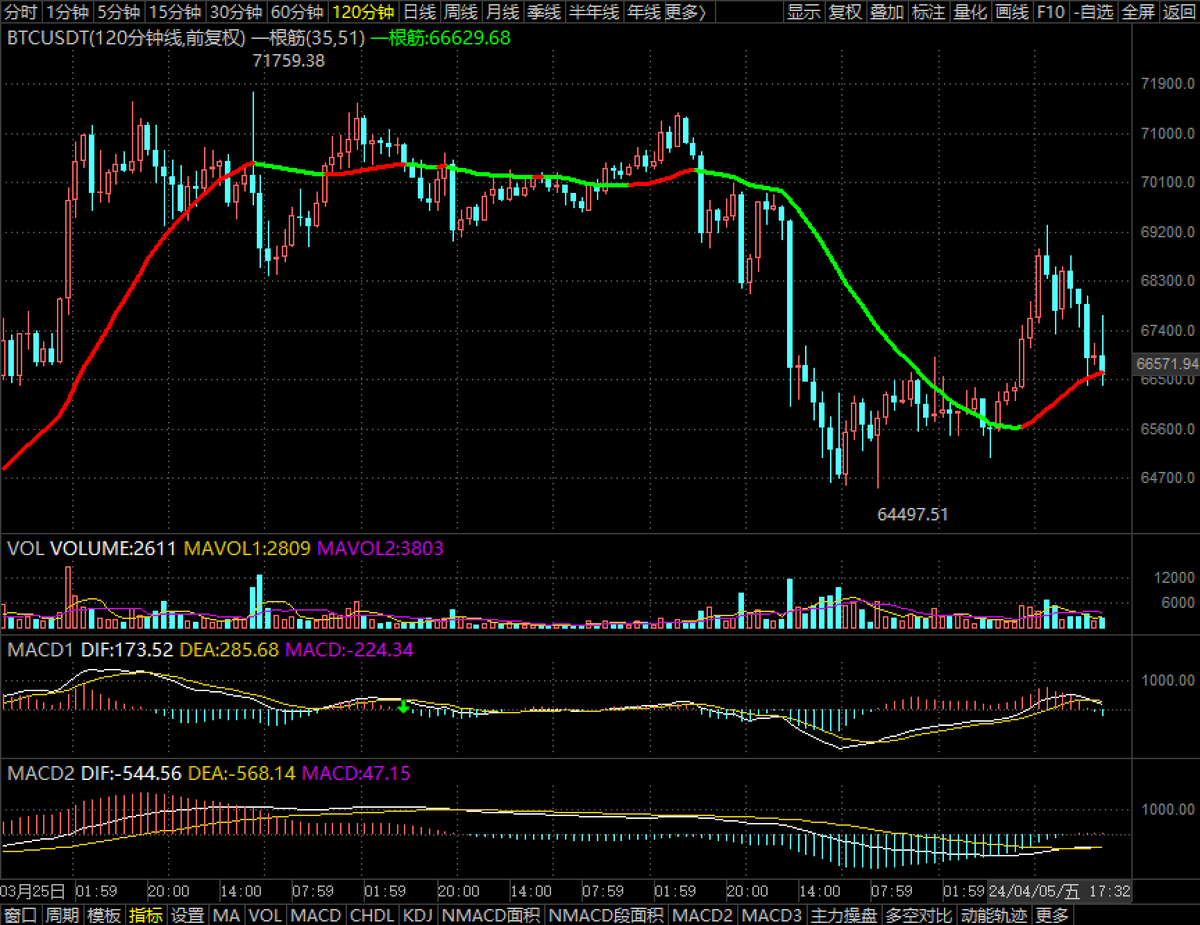Click the 复权 adjustment button
The height and width of the screenshot is (925, 1200).
846,12
